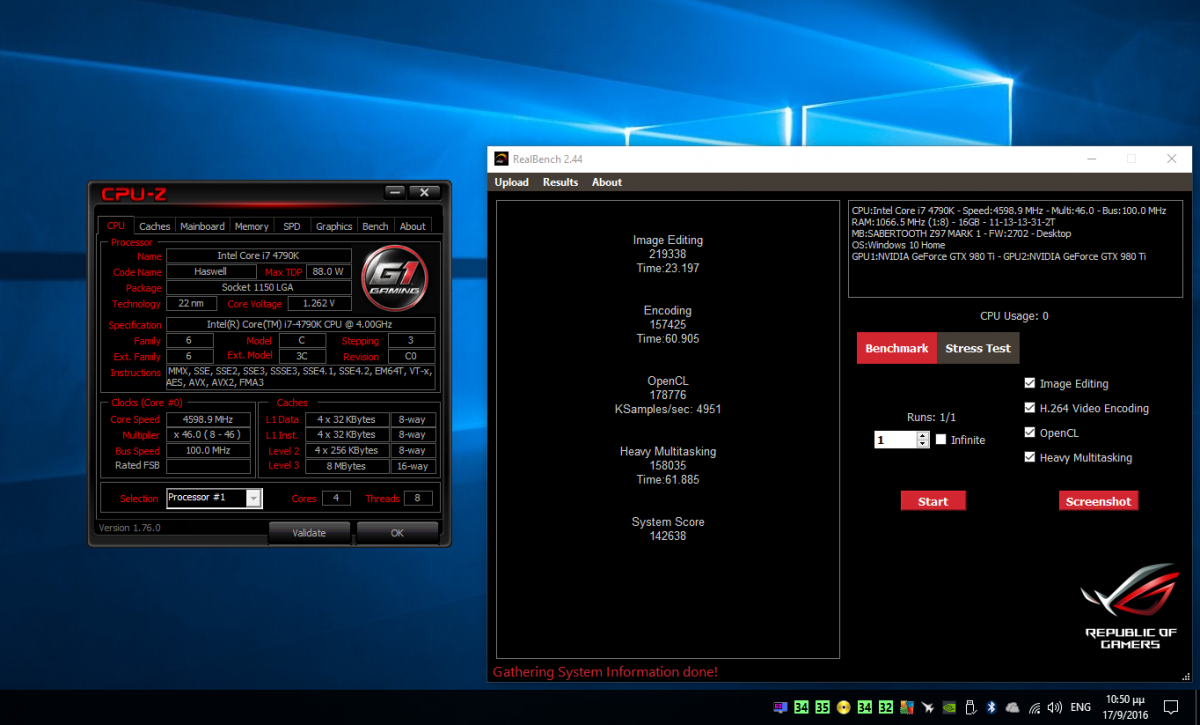Screen dimensions: 1200x725
Task: Open the About menu in RealBench
Action: pyautogui.click(x=607, y=182)
